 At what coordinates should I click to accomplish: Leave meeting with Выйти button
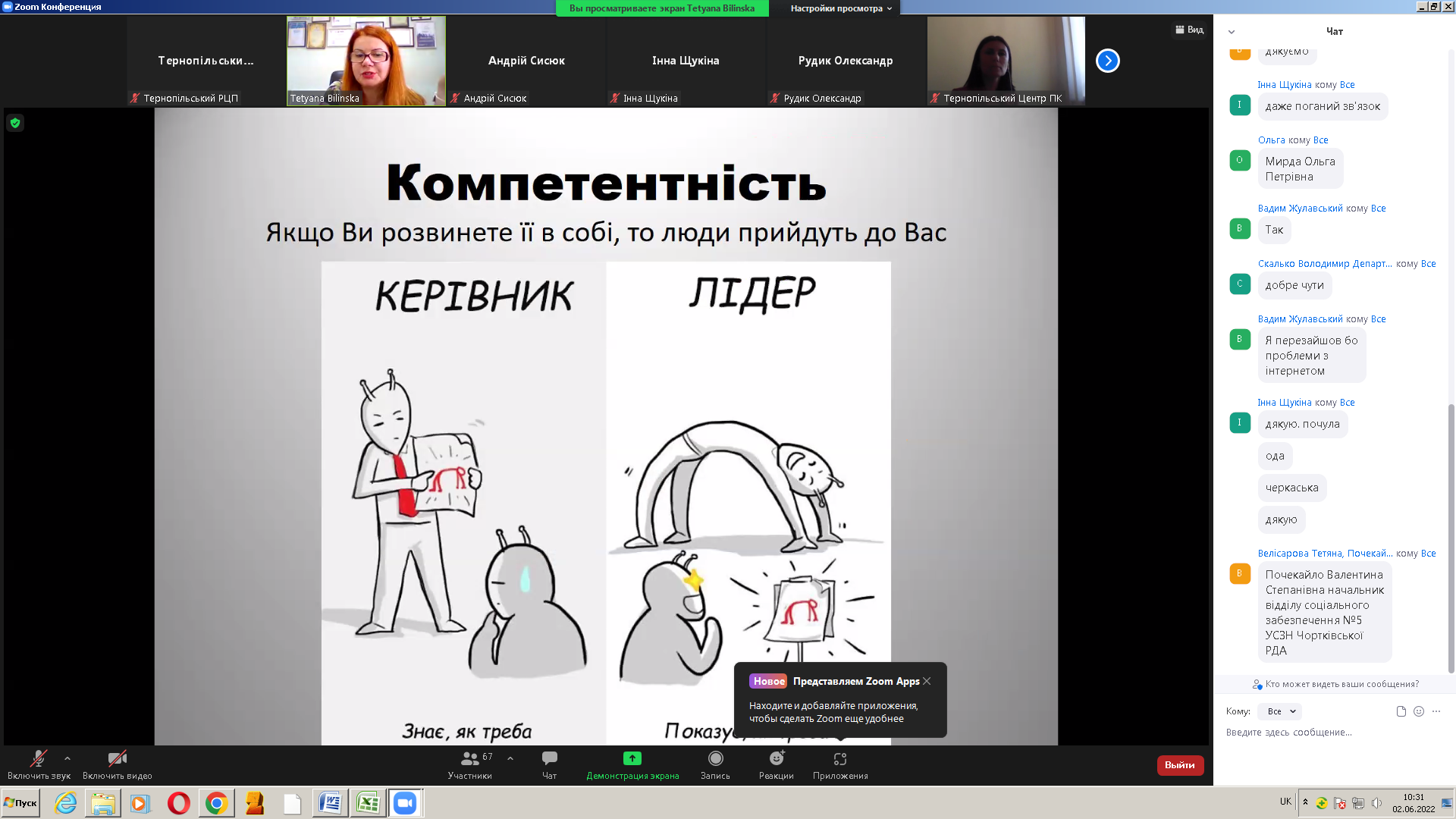[x=1180, y=765]
